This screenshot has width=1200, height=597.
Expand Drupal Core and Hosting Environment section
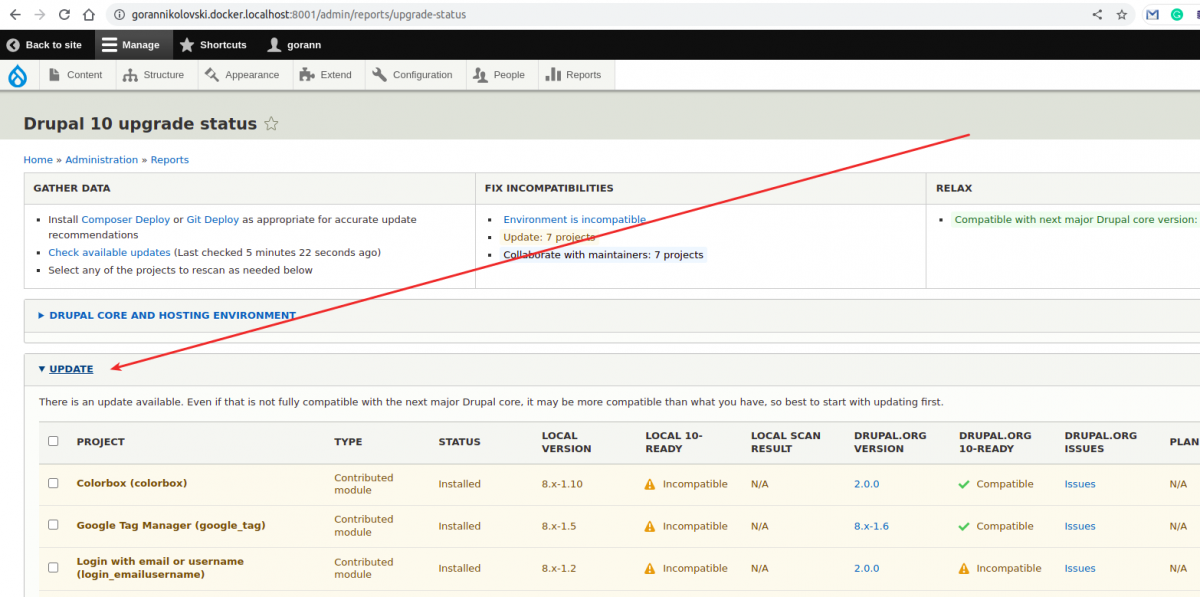[x=173, y=315]
